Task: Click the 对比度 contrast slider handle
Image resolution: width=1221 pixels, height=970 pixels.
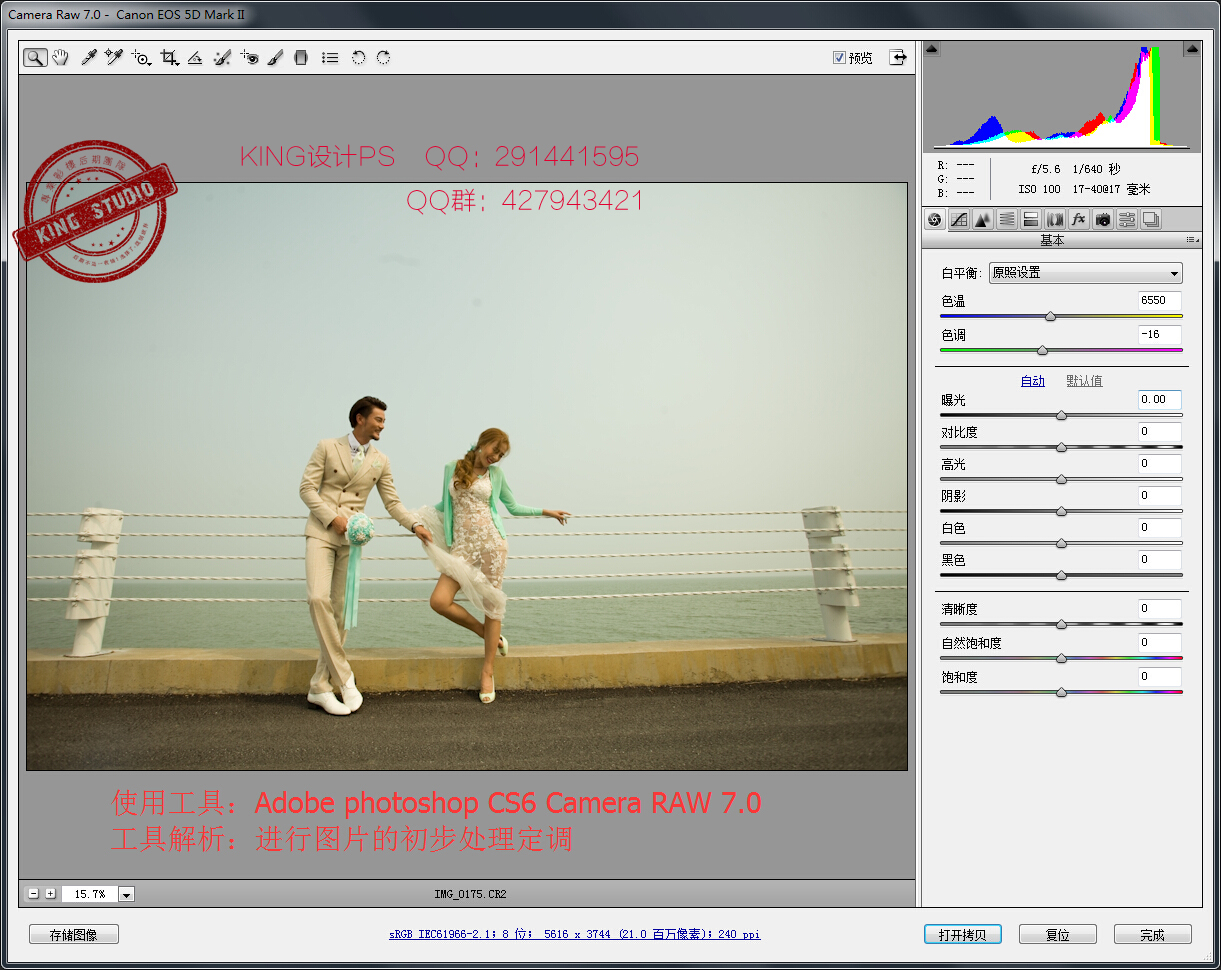Action: [1061, 447]
